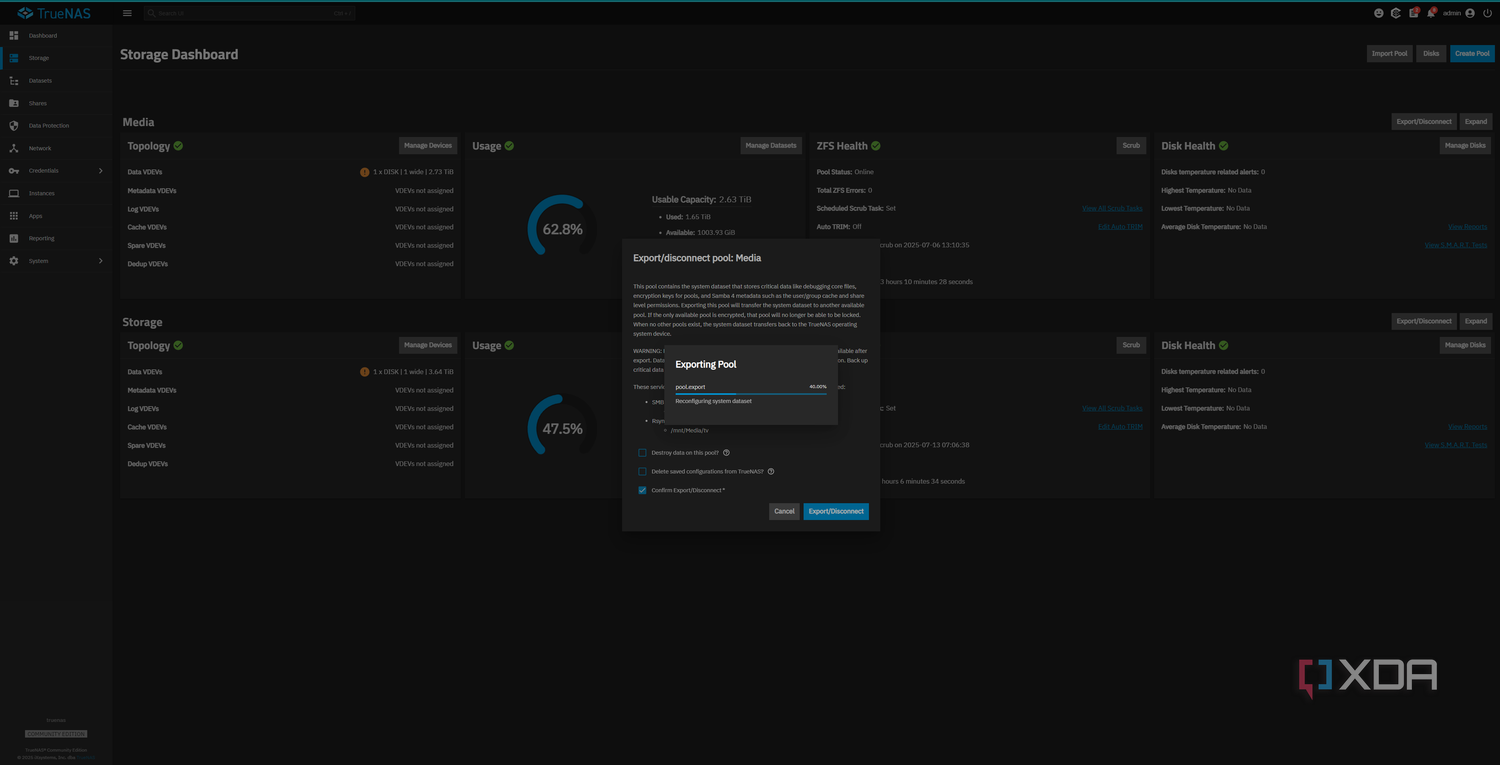Viewport: 1500px width, 765px height.
Task: Click Media pool Manage Disks button
Action: (x=1465, y=145)
